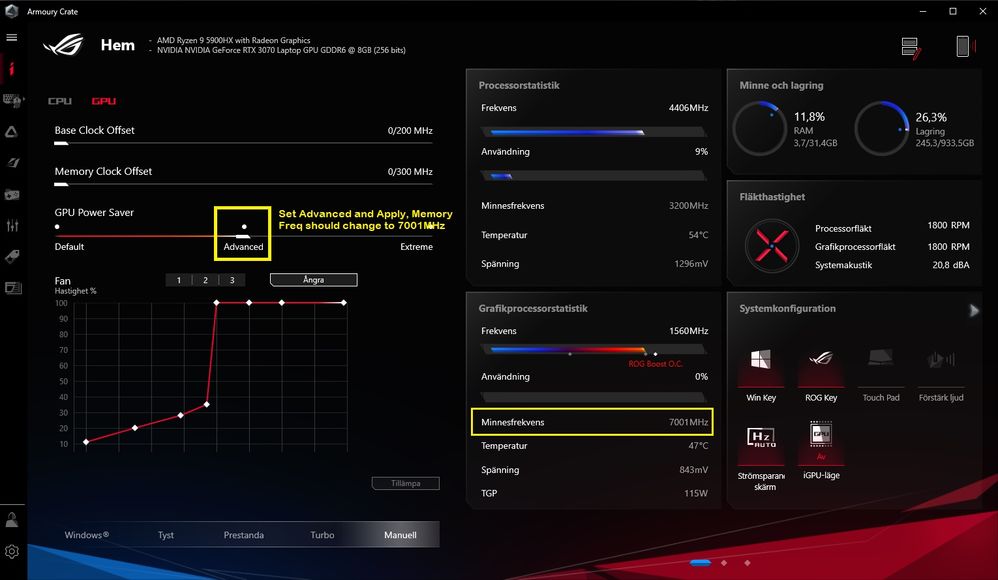The width and height of the screenshot is (998, 580).
Task: Open the Game Library gamepad icon
Action: pyautogui.click(x=12, y=195)
